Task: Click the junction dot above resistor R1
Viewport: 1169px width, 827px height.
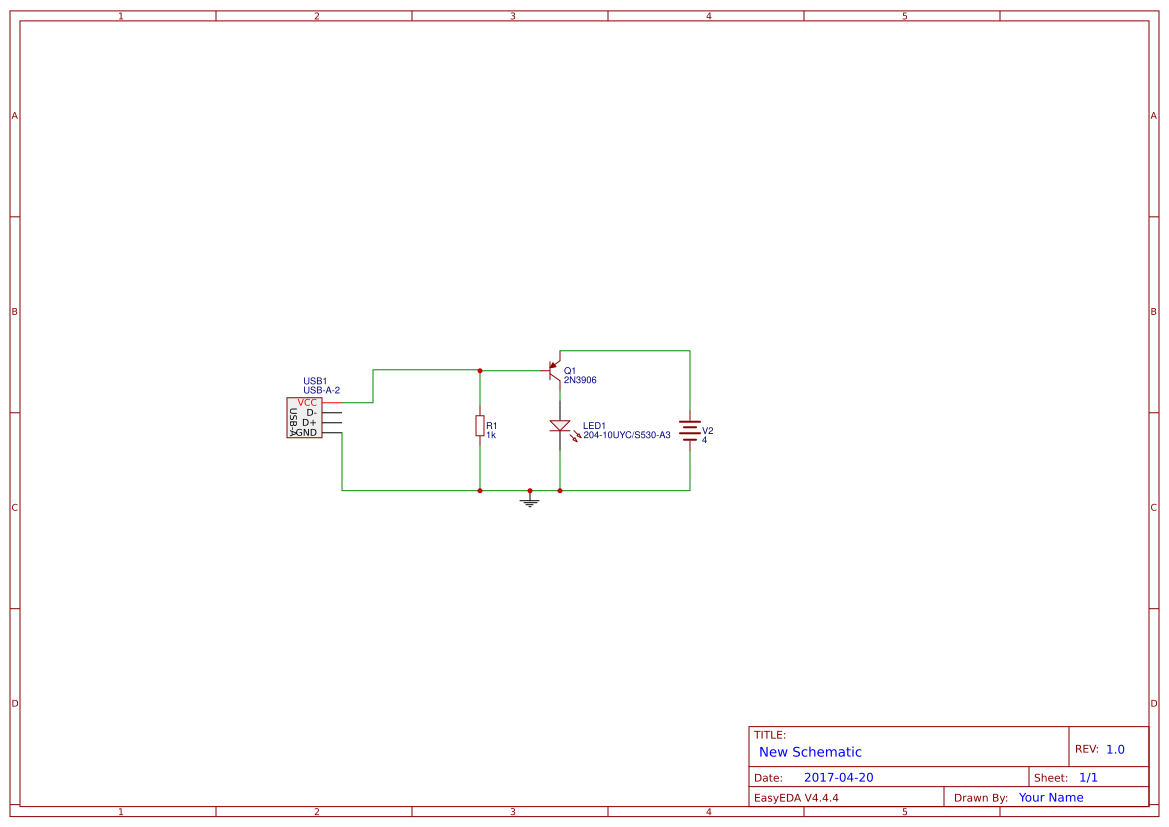Action: pos(479,370)
